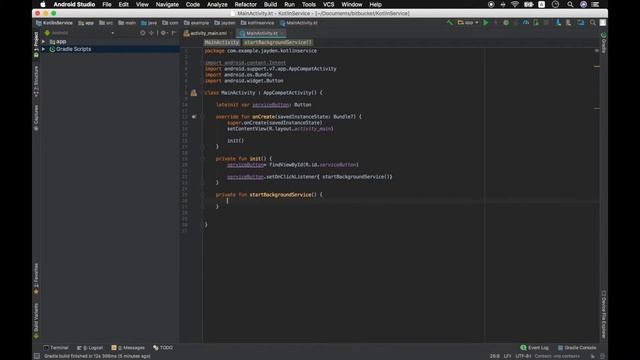Click the collapse all icon in Project panel
This screenshot has width=640, height=360.
pyautogui.click(x=151, y=33)
